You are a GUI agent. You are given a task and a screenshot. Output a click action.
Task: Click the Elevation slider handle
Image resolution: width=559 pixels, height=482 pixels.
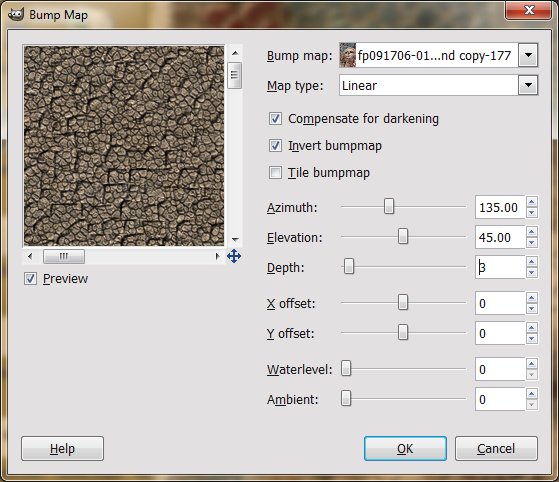pyautogui.click(x=403, y=236)
